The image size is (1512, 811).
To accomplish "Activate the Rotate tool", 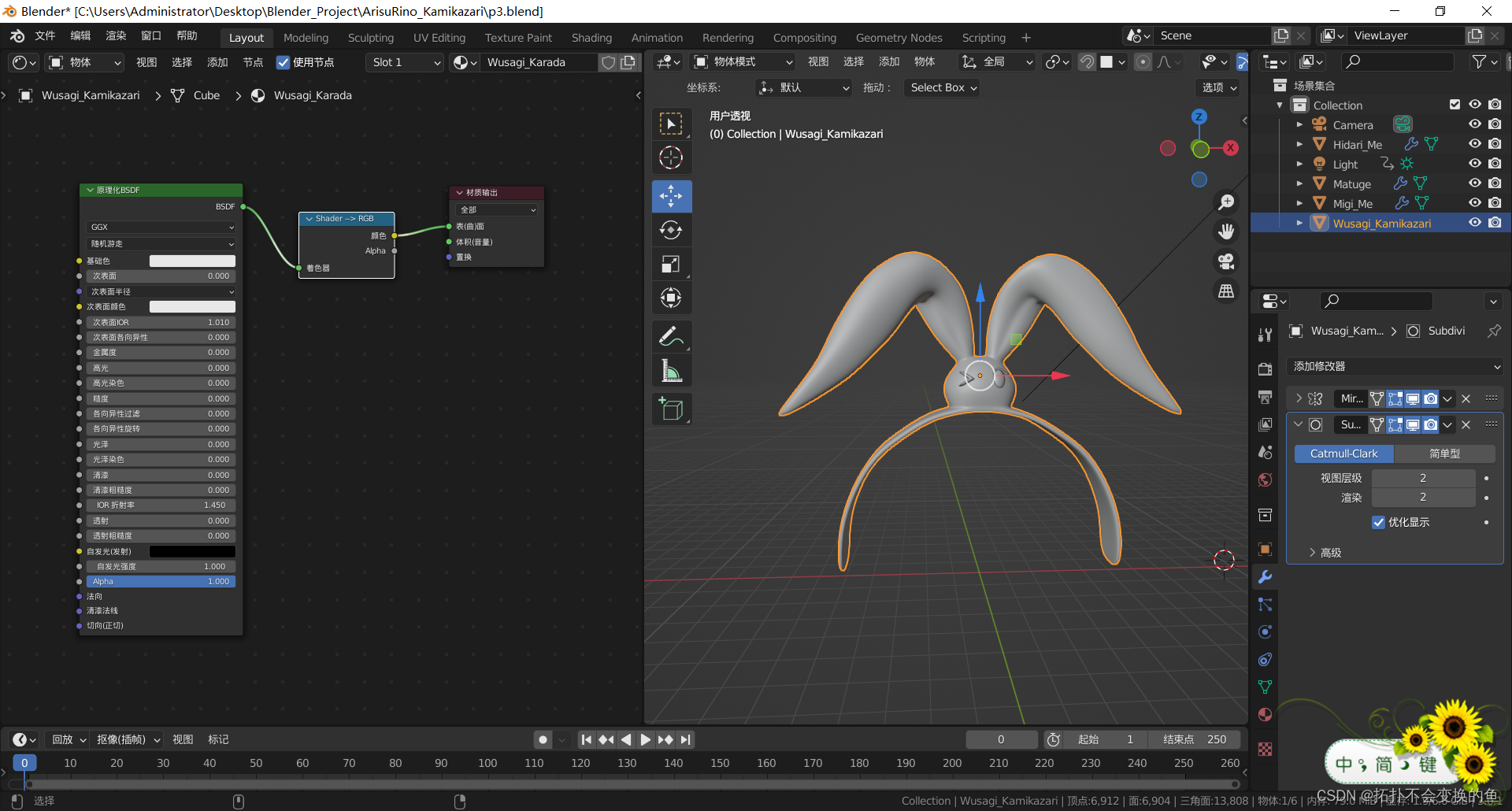I will pos(671,230).
